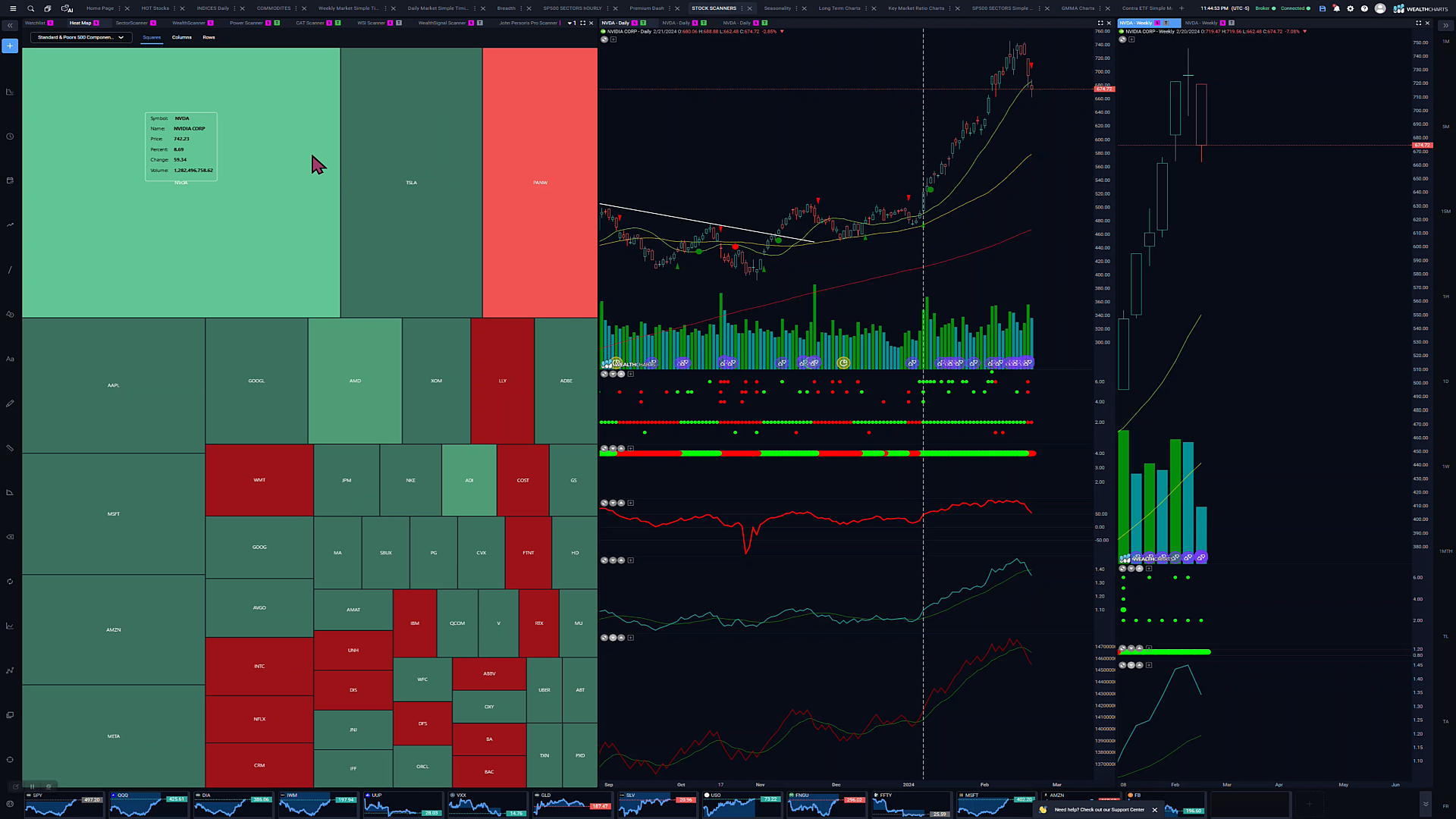The width and height of the screenshot is (1456, 819).
Task: Open the Support Center help link
Action: pyautogui.click(x=1099, y=810)
